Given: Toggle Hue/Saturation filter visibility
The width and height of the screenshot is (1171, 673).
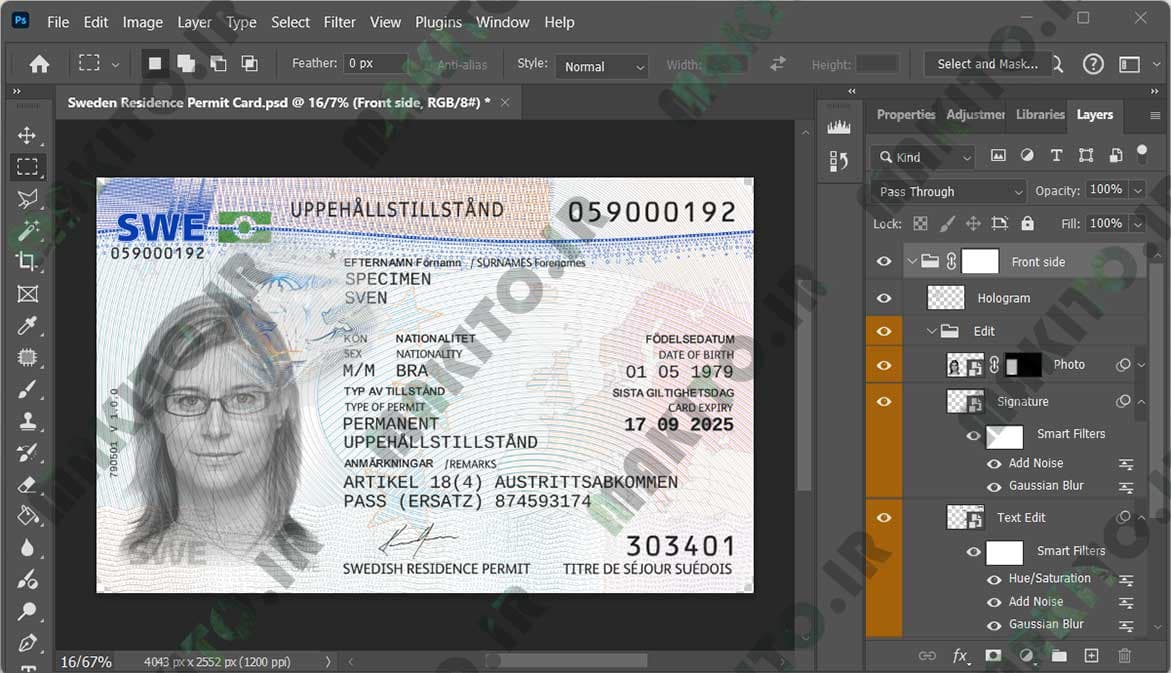Looking at the screenshot, I should tap(993, 580).
